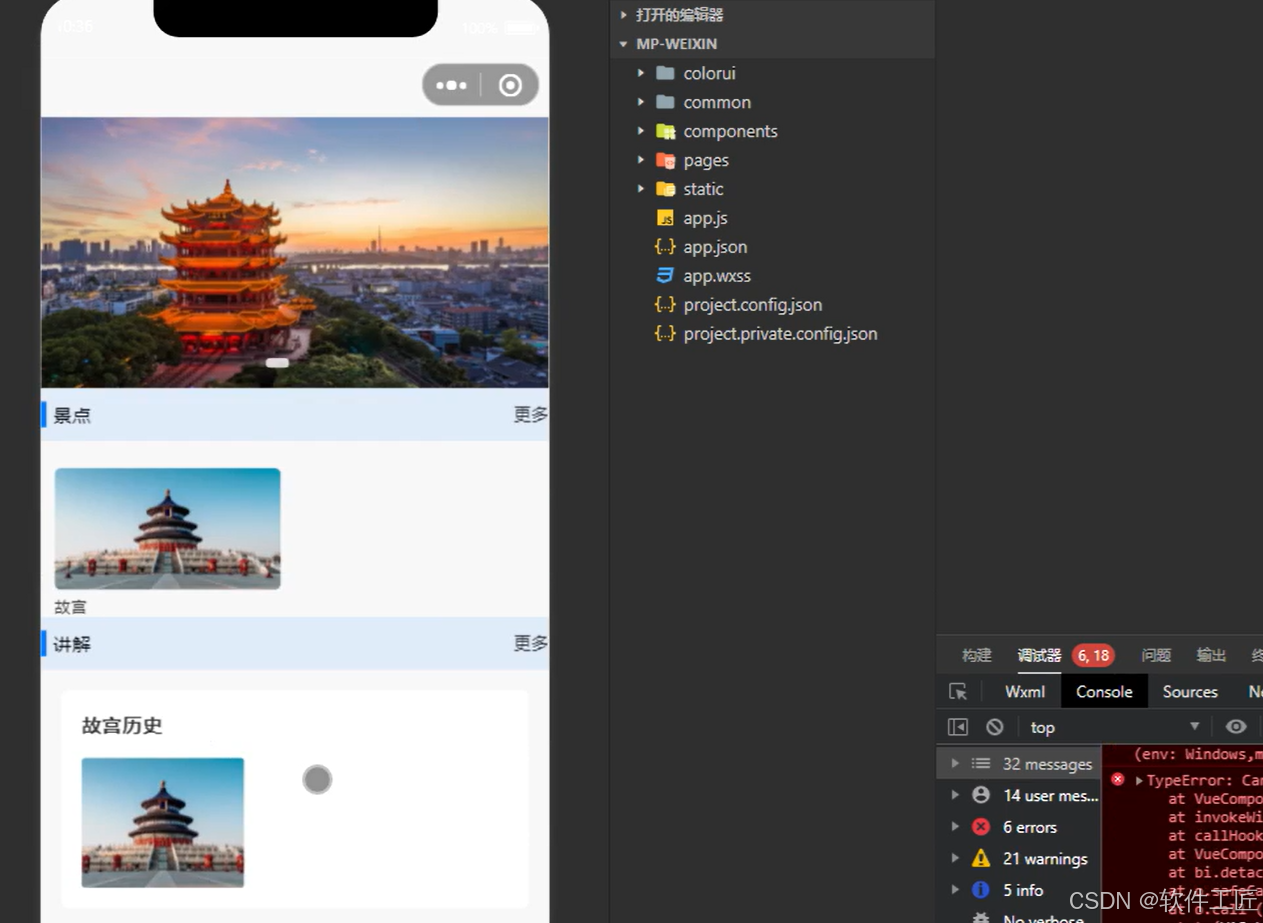Screen dimensions: 1263x923
Task: Click the red error icon in the console log
Action: 1118,780
